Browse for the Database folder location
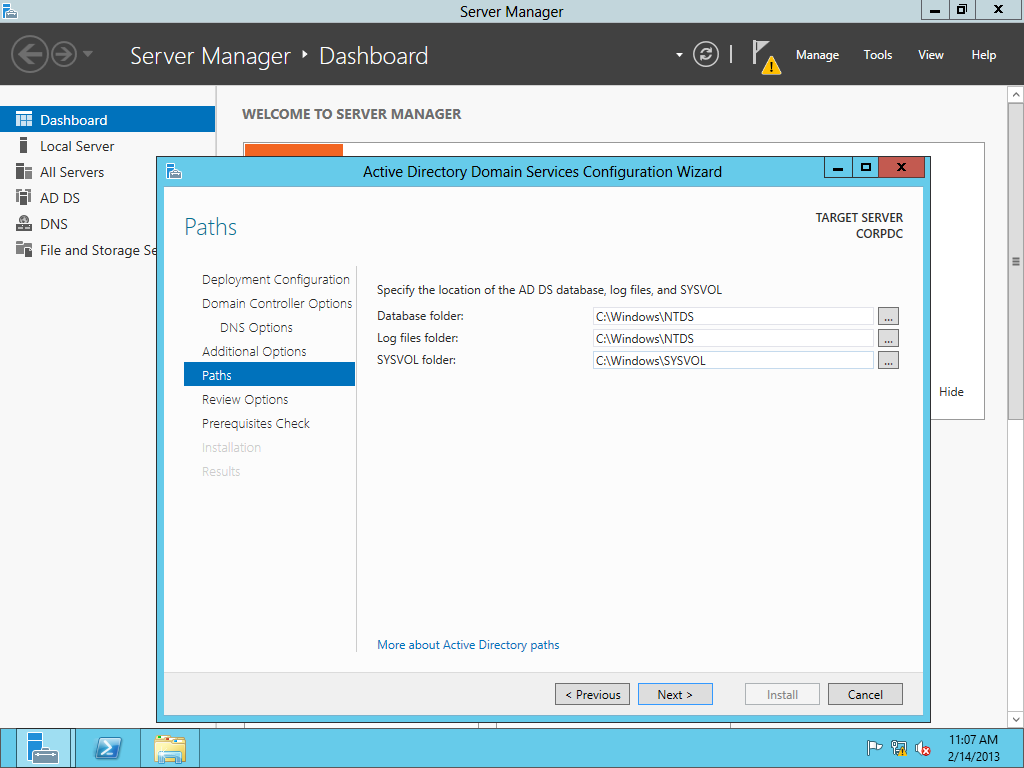Viewport: 1024px width, 768px height. pos(888,316)
